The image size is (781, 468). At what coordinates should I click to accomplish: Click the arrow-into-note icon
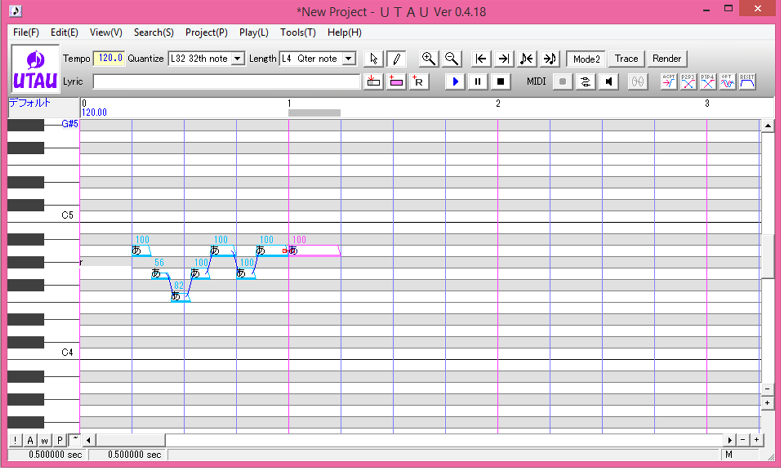[x=550, y=59]
